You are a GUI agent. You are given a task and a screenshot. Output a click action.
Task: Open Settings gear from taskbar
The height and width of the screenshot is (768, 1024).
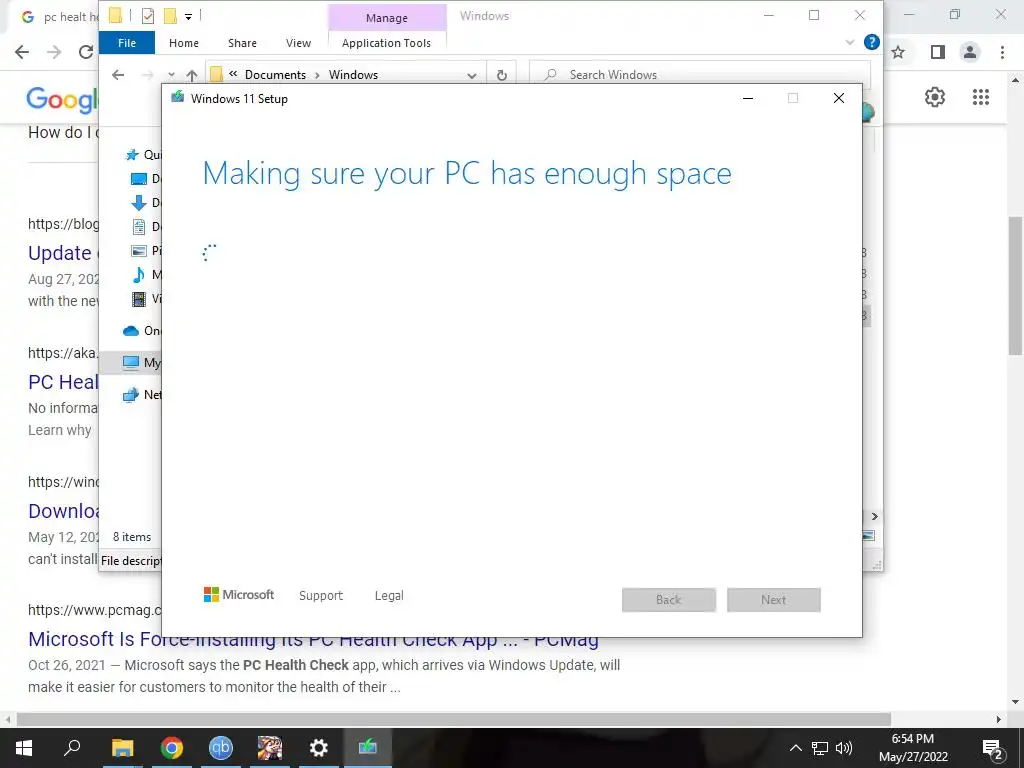coord(319,748)
